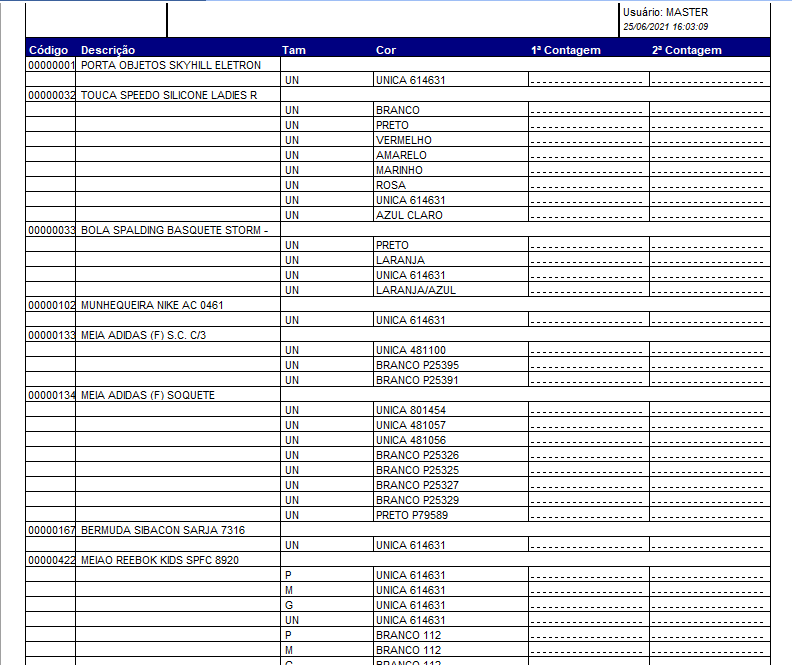The height and width of the screenshot is (666, 792).
Task: Click 1ª Contagem blank for UNICA 481100
Action: tap(588, 350)
